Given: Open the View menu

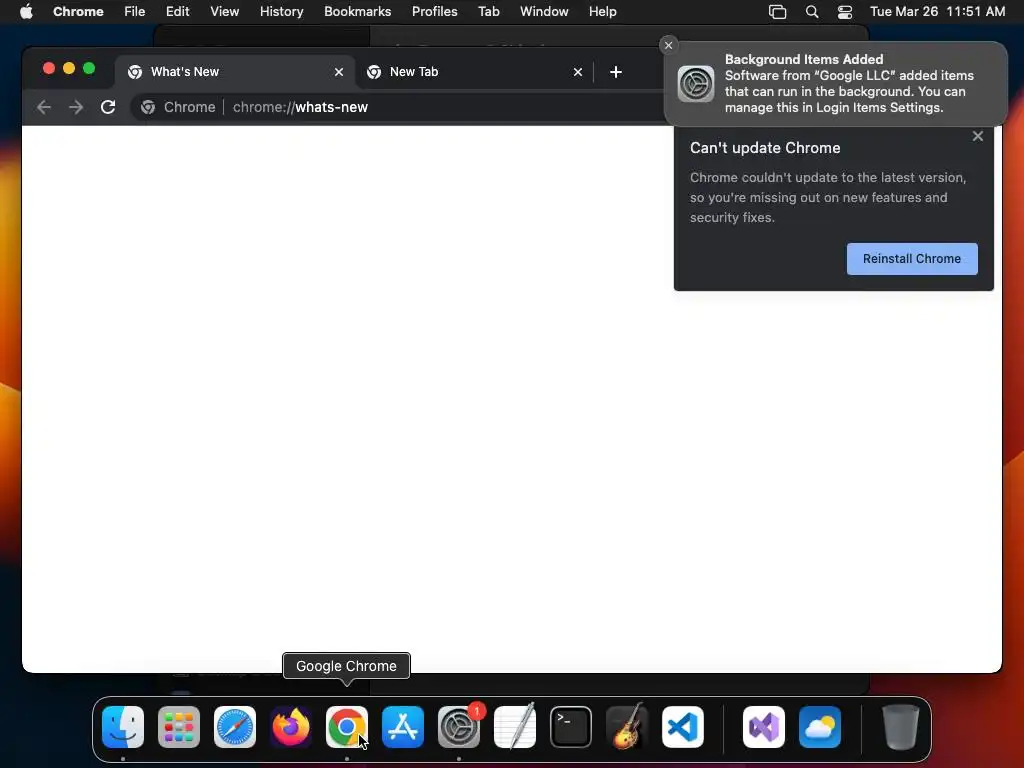Looking at the screenshot, I should point(225,12).
